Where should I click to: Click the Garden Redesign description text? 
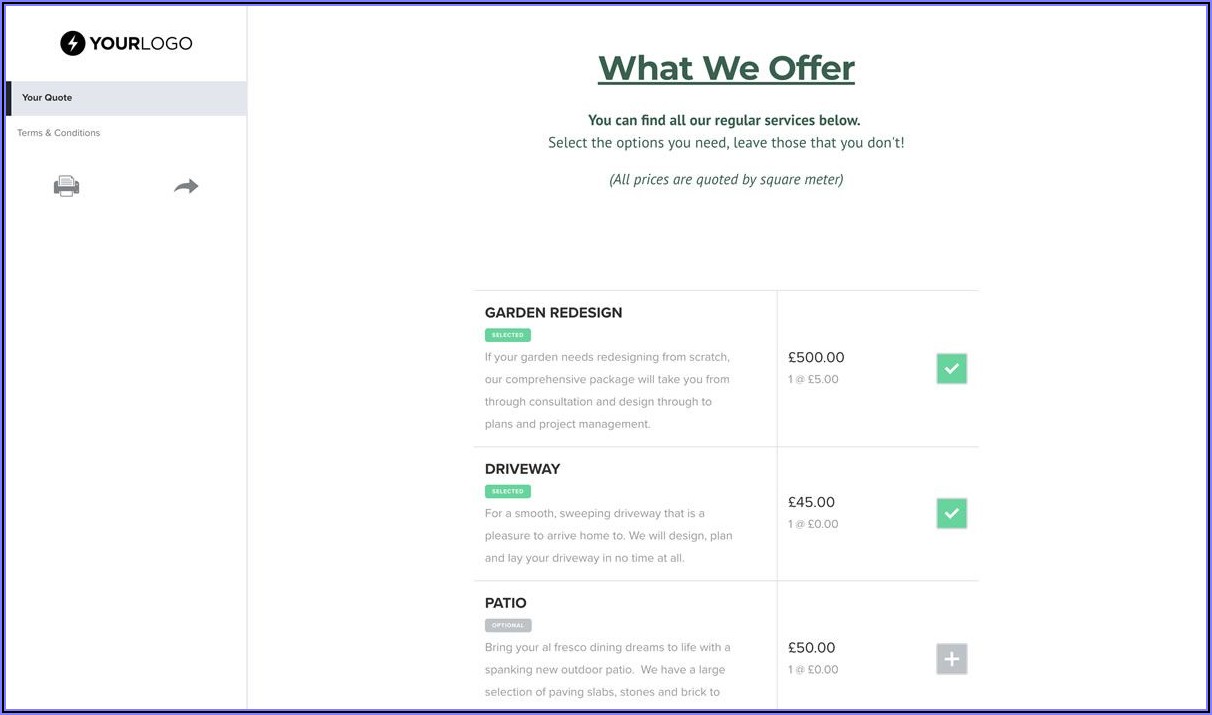tap(608, 390)
